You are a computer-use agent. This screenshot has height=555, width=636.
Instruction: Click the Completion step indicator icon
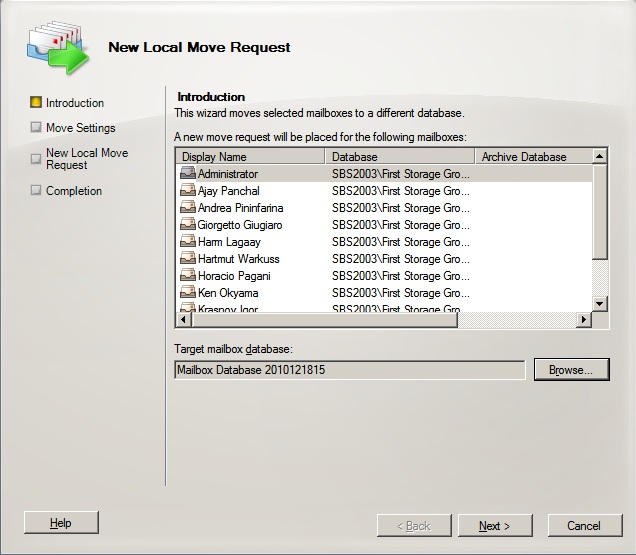36,190
